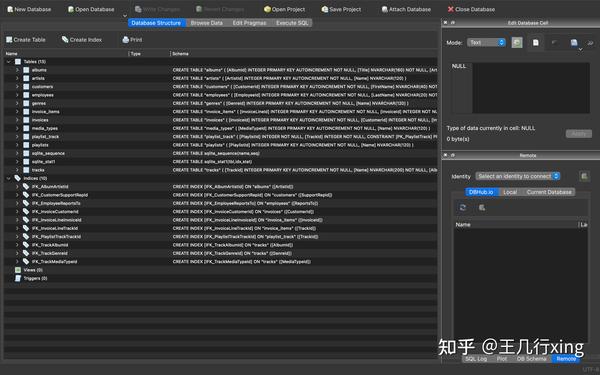Click the Create Index button

(x=82, y=39)
